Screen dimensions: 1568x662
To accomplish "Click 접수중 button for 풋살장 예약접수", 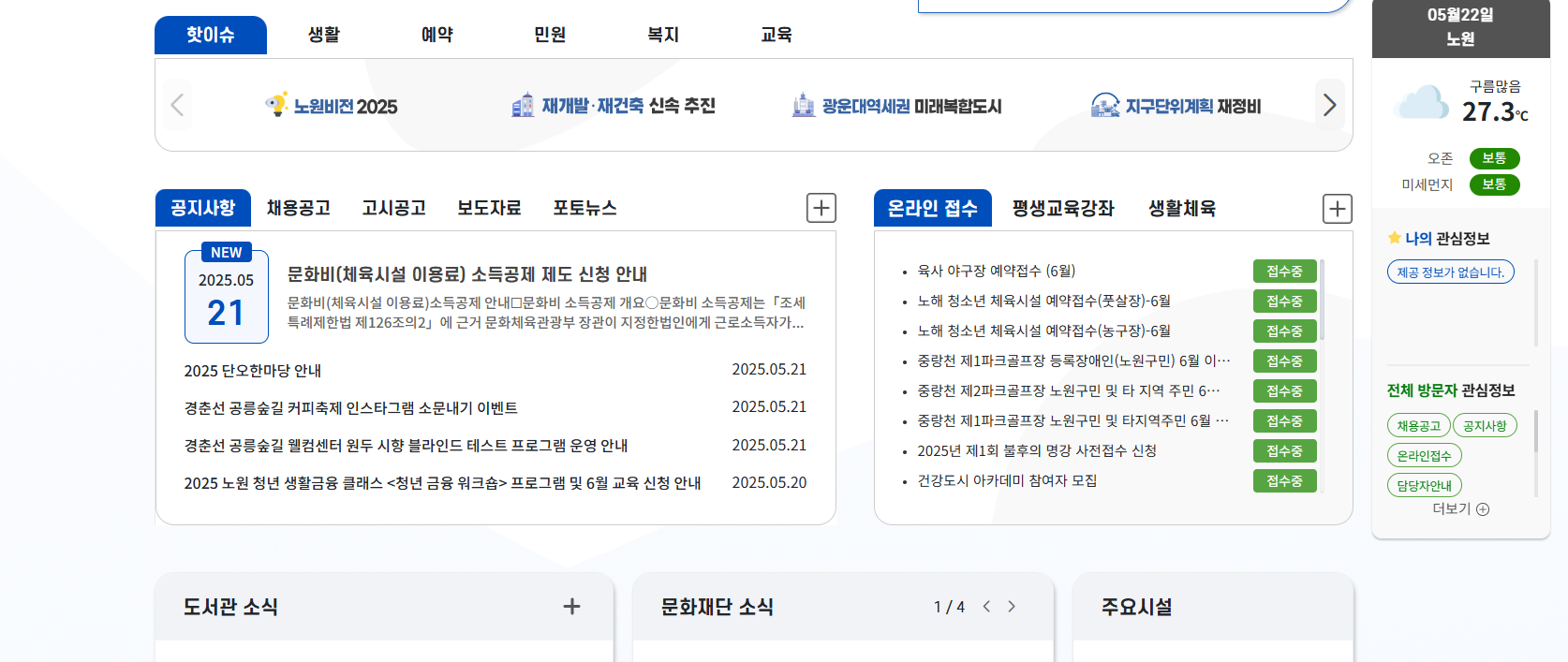I will point(1285,302).
